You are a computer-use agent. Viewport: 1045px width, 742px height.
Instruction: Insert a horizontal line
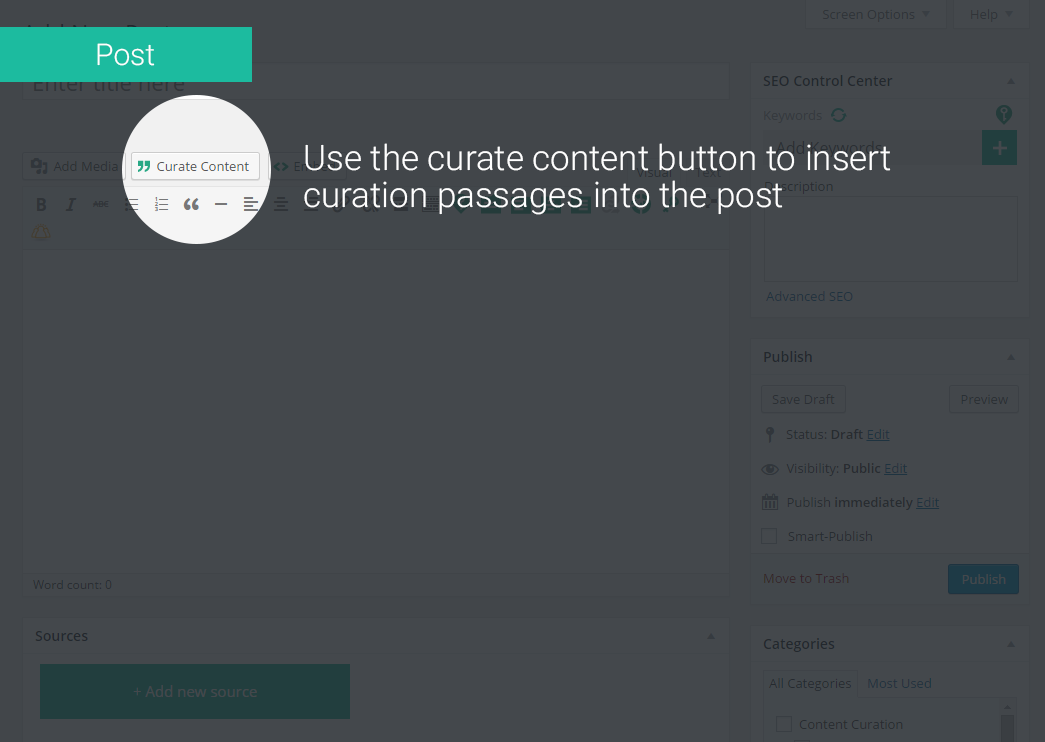(221, 205)
